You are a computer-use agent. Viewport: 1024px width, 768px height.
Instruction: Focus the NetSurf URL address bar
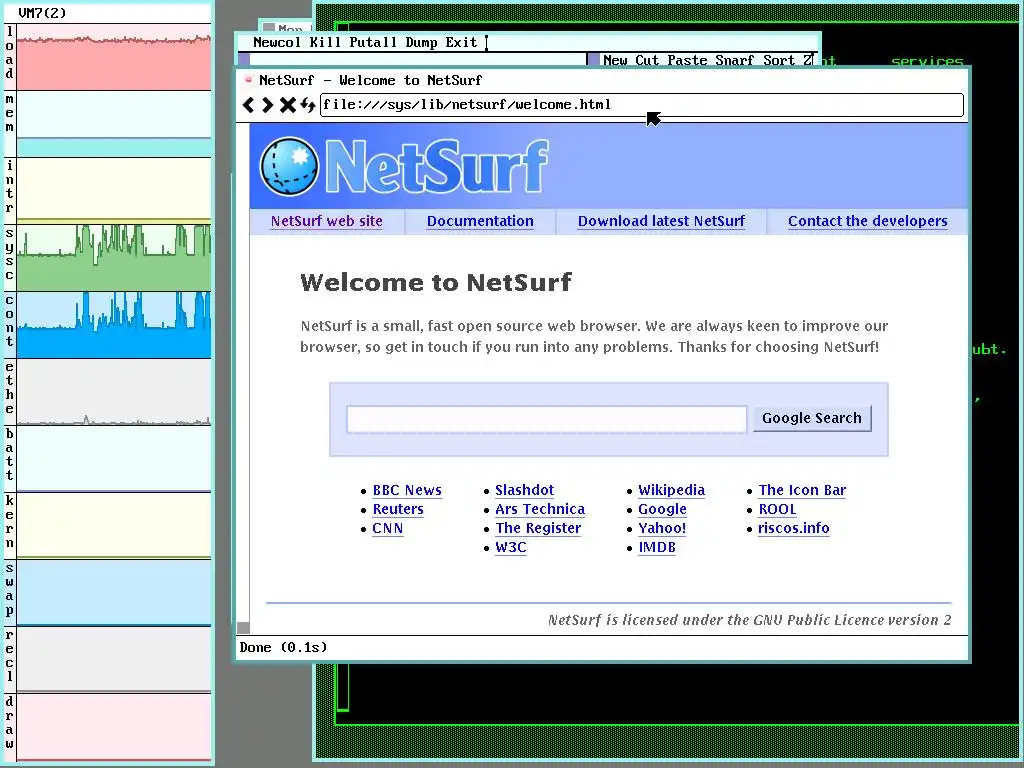click(641, 105)
